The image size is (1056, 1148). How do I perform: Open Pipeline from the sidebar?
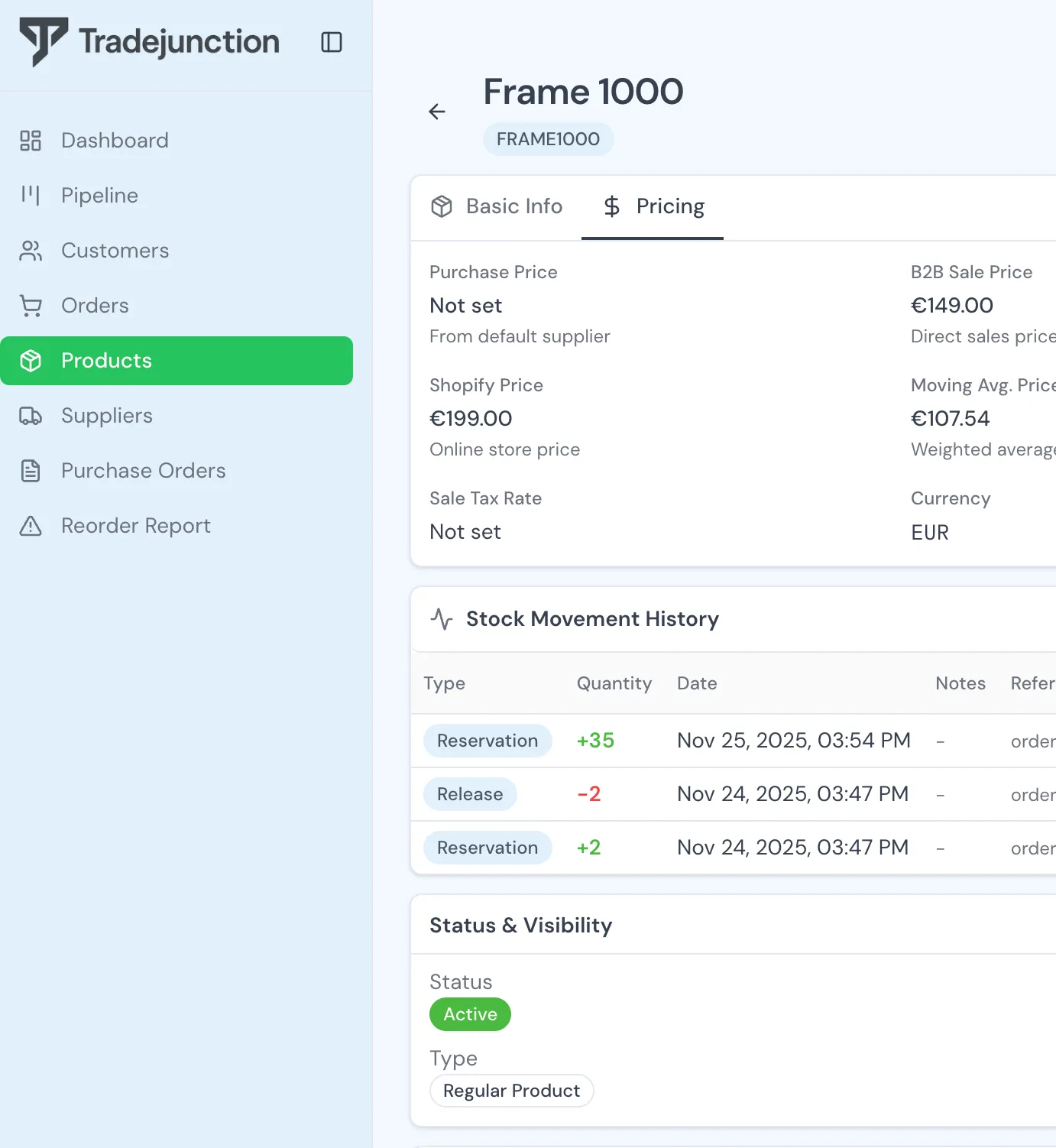(x=177, y=196)
